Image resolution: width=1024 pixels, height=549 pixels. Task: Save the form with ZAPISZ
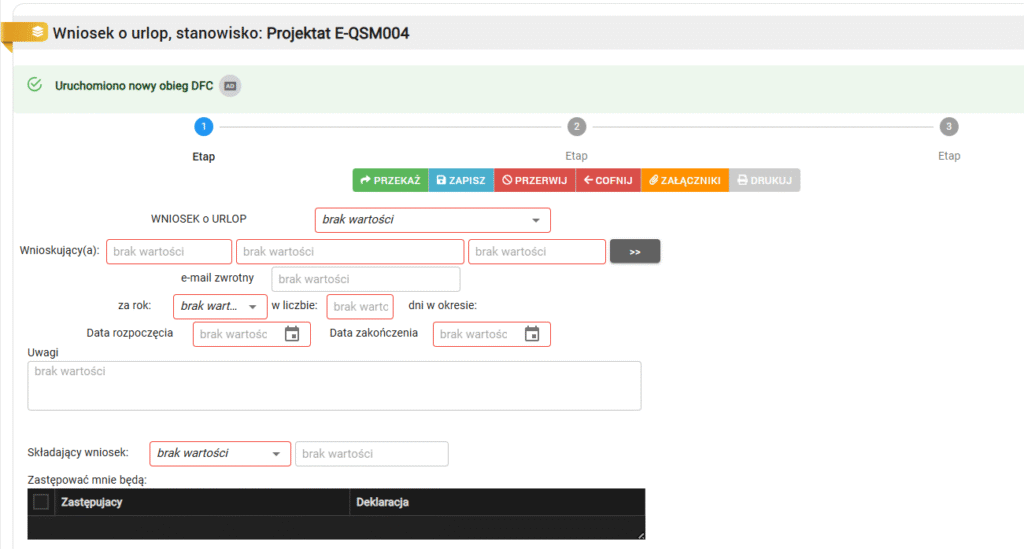[x=461, y=180]
